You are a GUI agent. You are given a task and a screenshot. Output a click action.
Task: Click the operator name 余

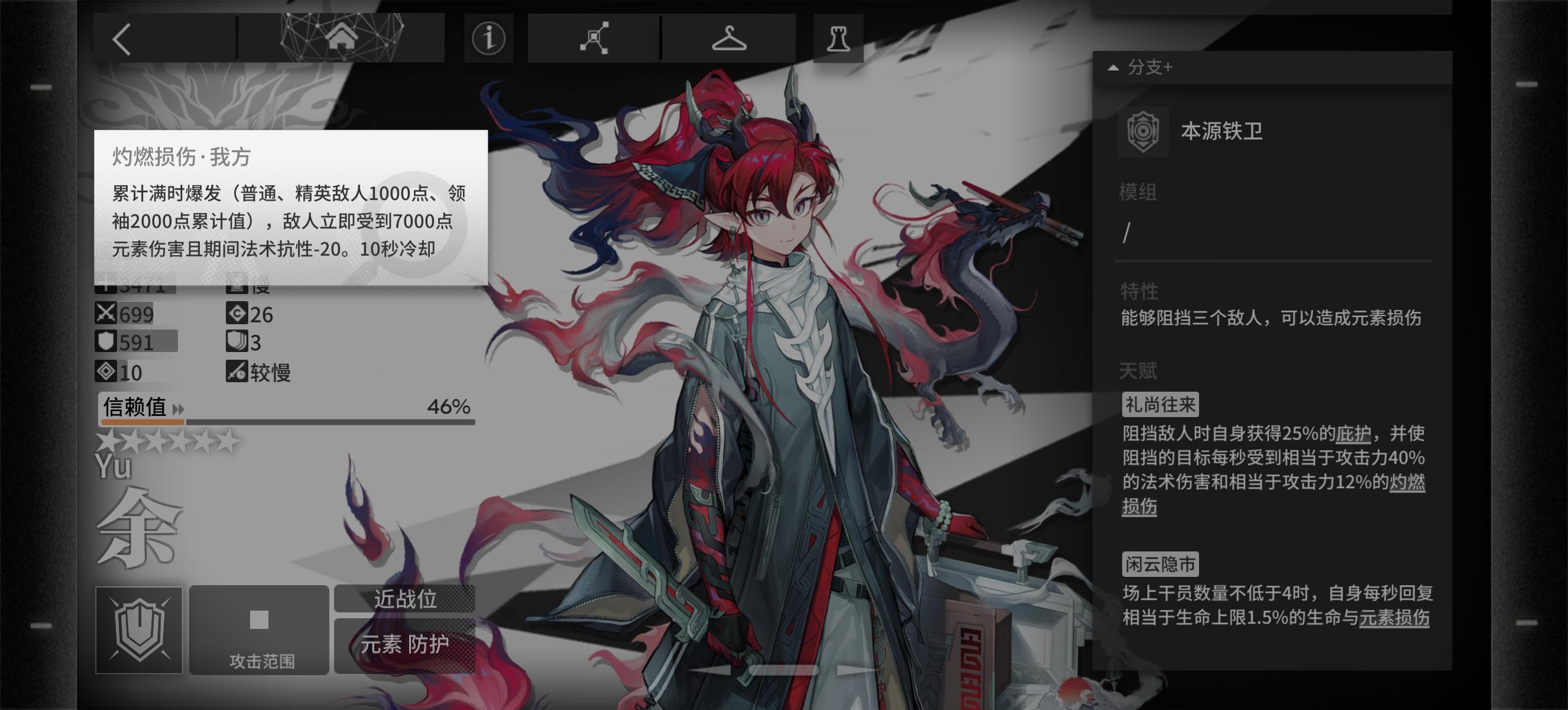[x=140, y=527]
